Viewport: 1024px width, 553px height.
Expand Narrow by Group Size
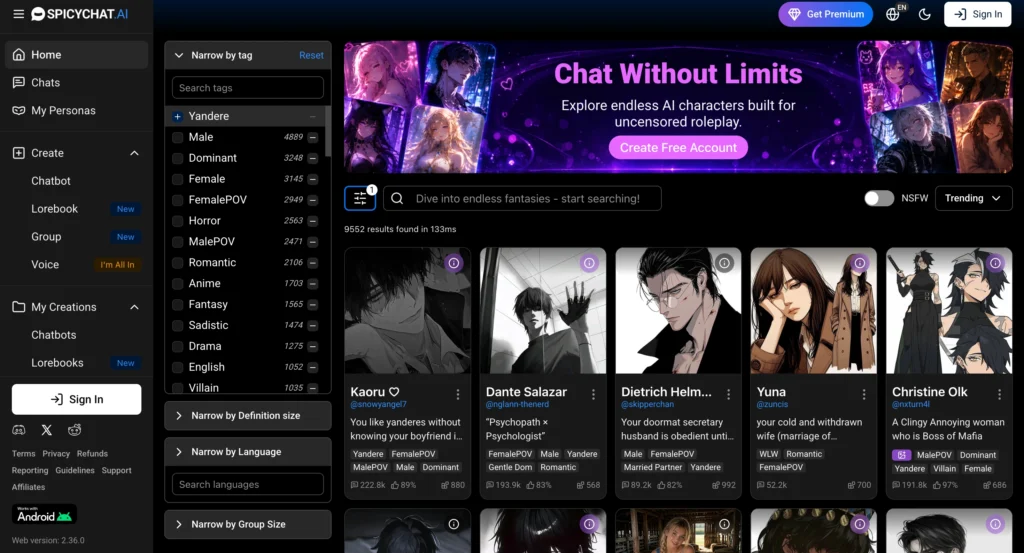(x=248, y=524)
